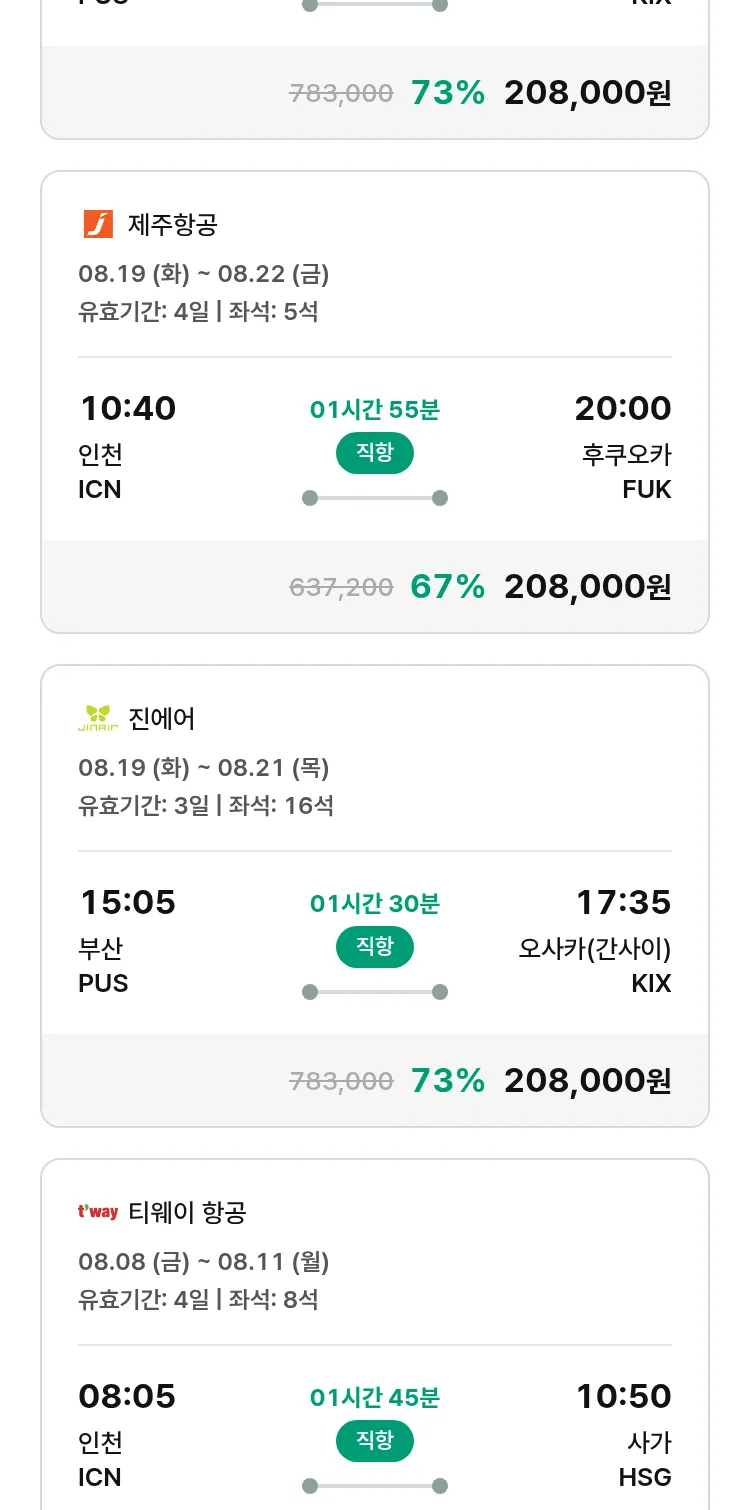Click the 15:05 Busan departure time
This screenshot has width=750, height=1510.
(128, 903)
